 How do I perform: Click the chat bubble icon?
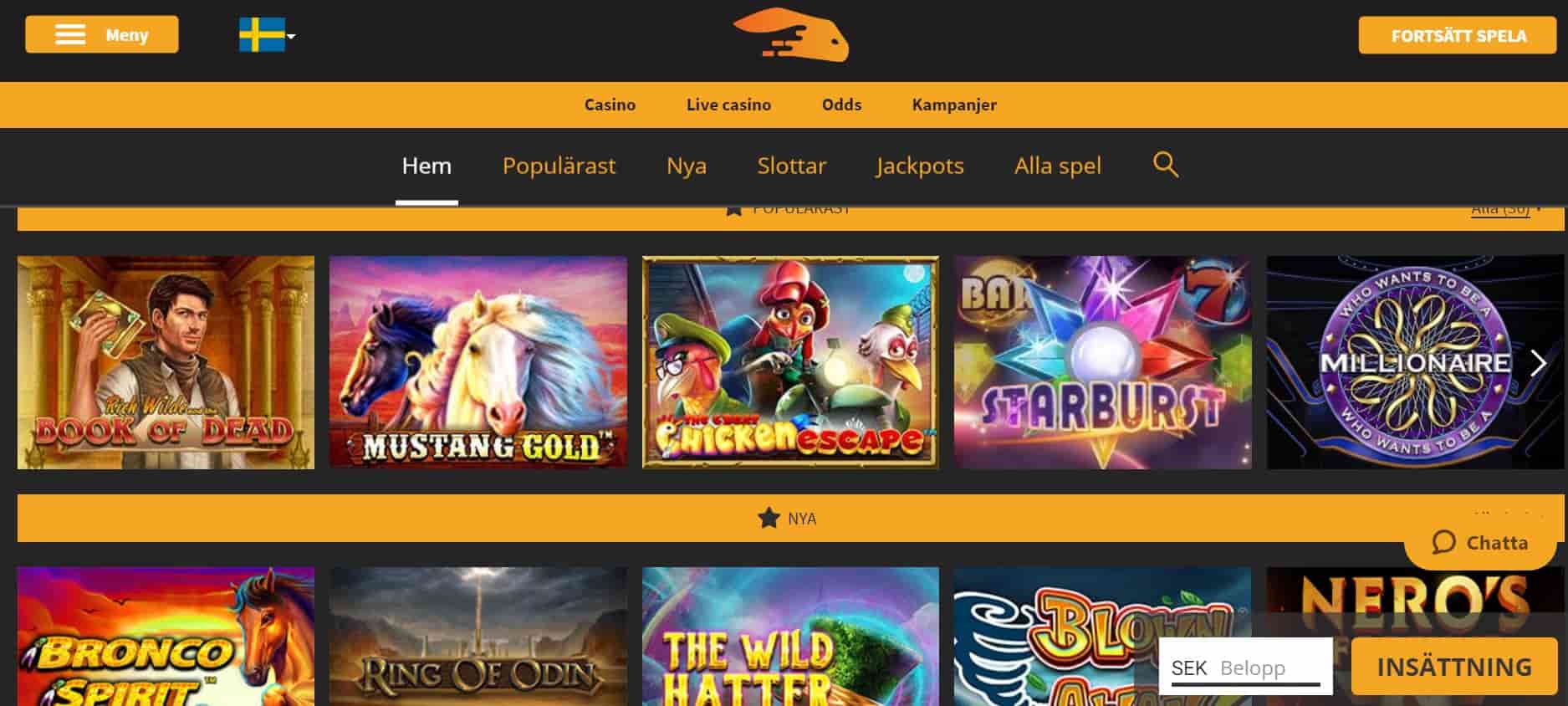tap(1443, 542)
